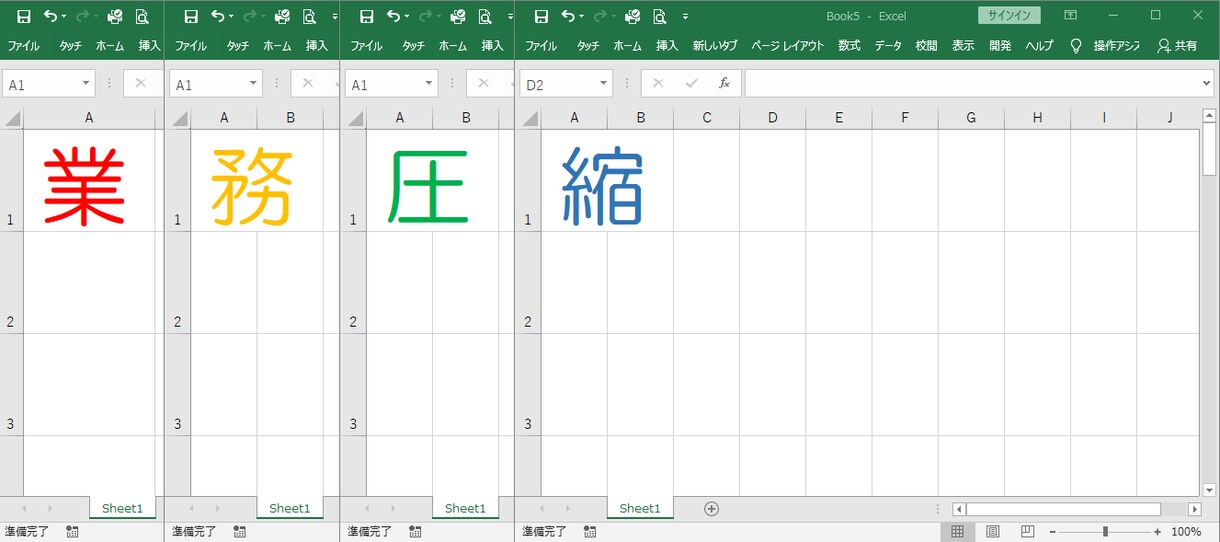Click macro record icon in 業 status bar
The height and width of the screenshot is (542, 1220).
(x=73, y=532)
